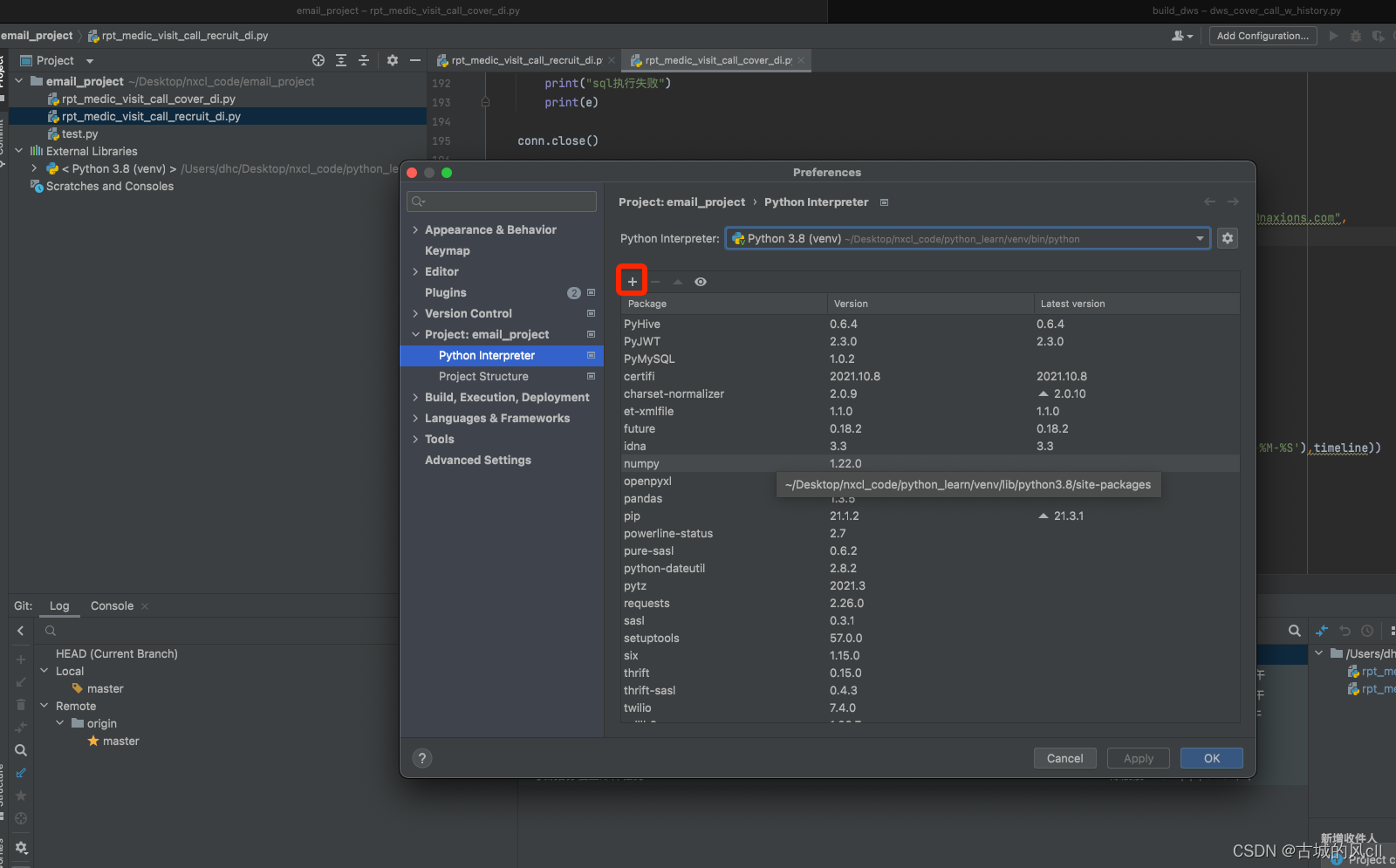This screenshot has height=868, width=1396.
Task: Click the blue update selected branch icon
Action: coord(21,773)
